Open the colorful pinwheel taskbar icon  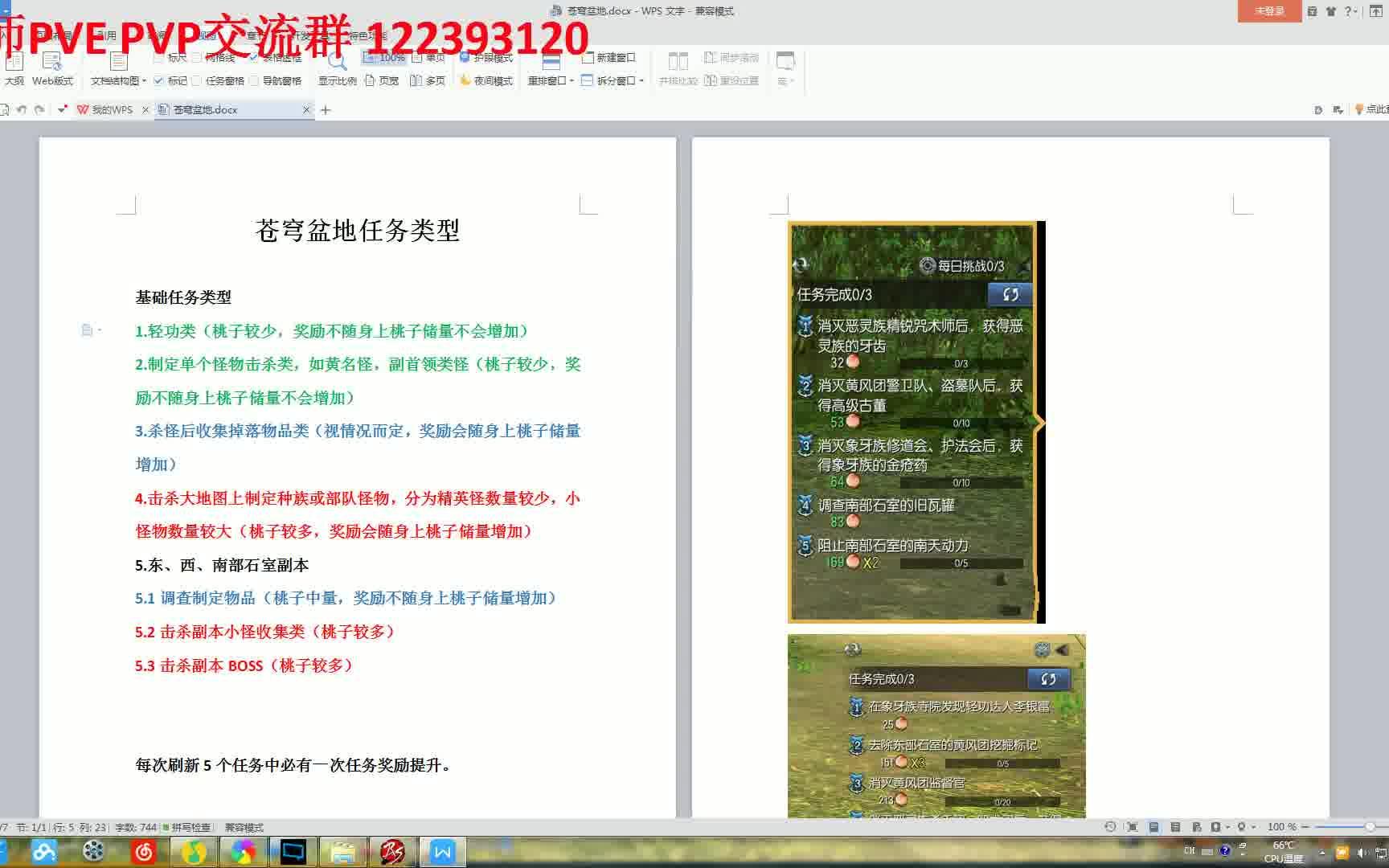pyautogui.click(x=244, y=851)
